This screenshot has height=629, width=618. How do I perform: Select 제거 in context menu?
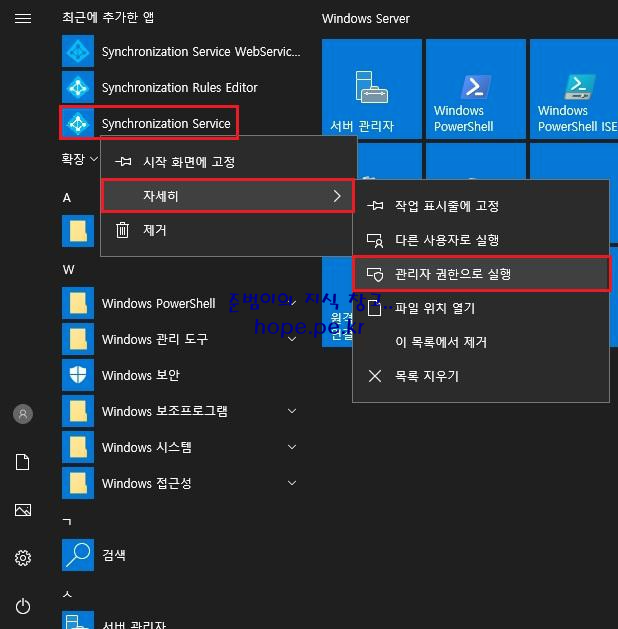click(227, 230)
